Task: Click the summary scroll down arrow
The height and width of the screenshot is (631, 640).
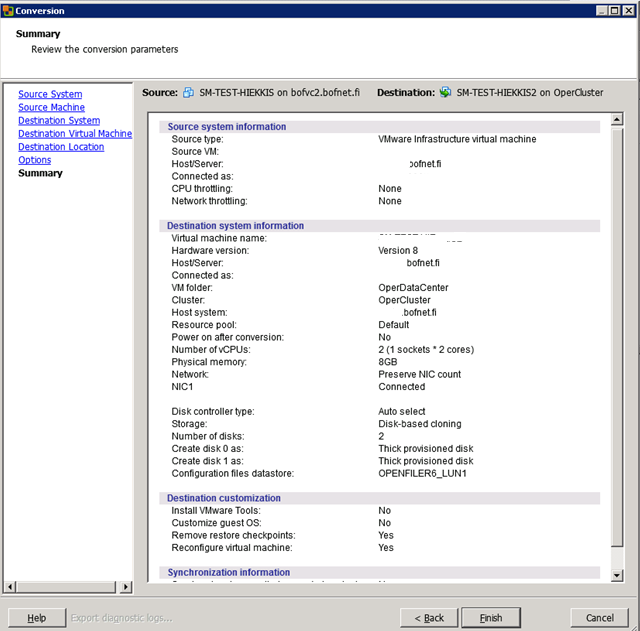Action: tap(617, 575)
